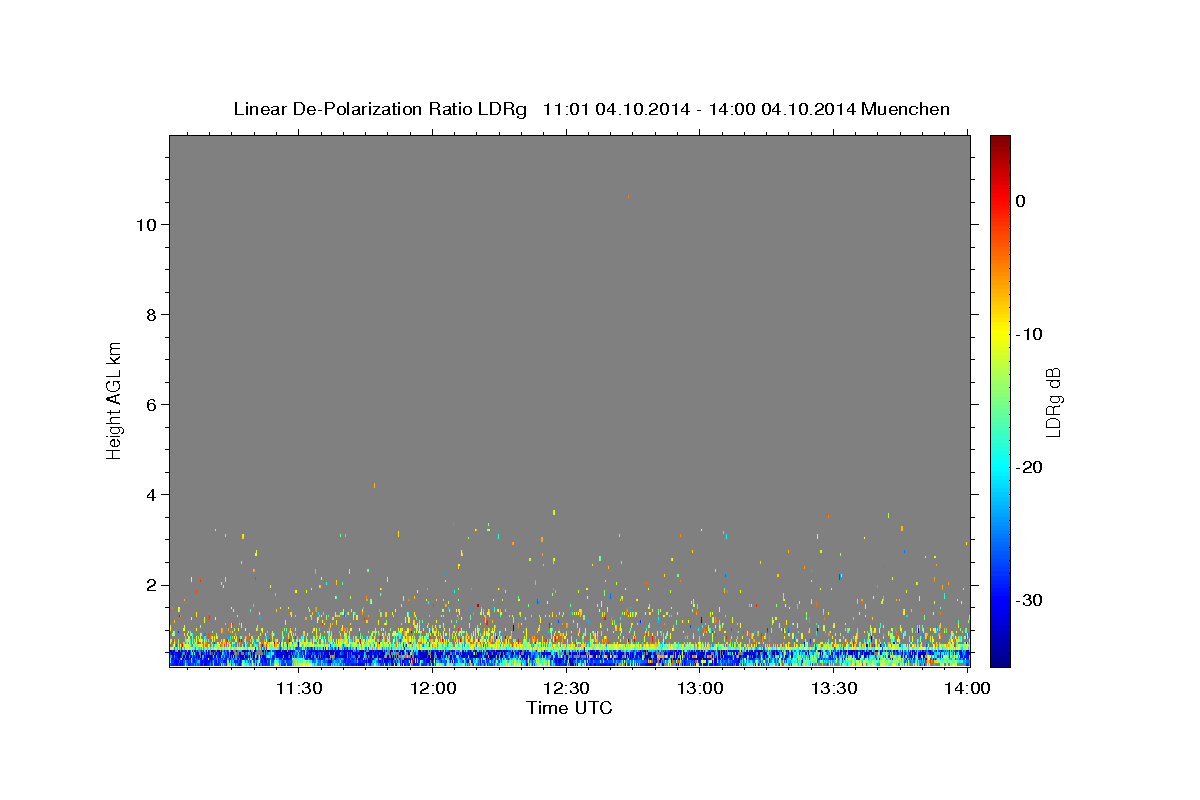
Task: Click the 14:00 time tick label
Action: pyautogui.click(x=968, y=689)
